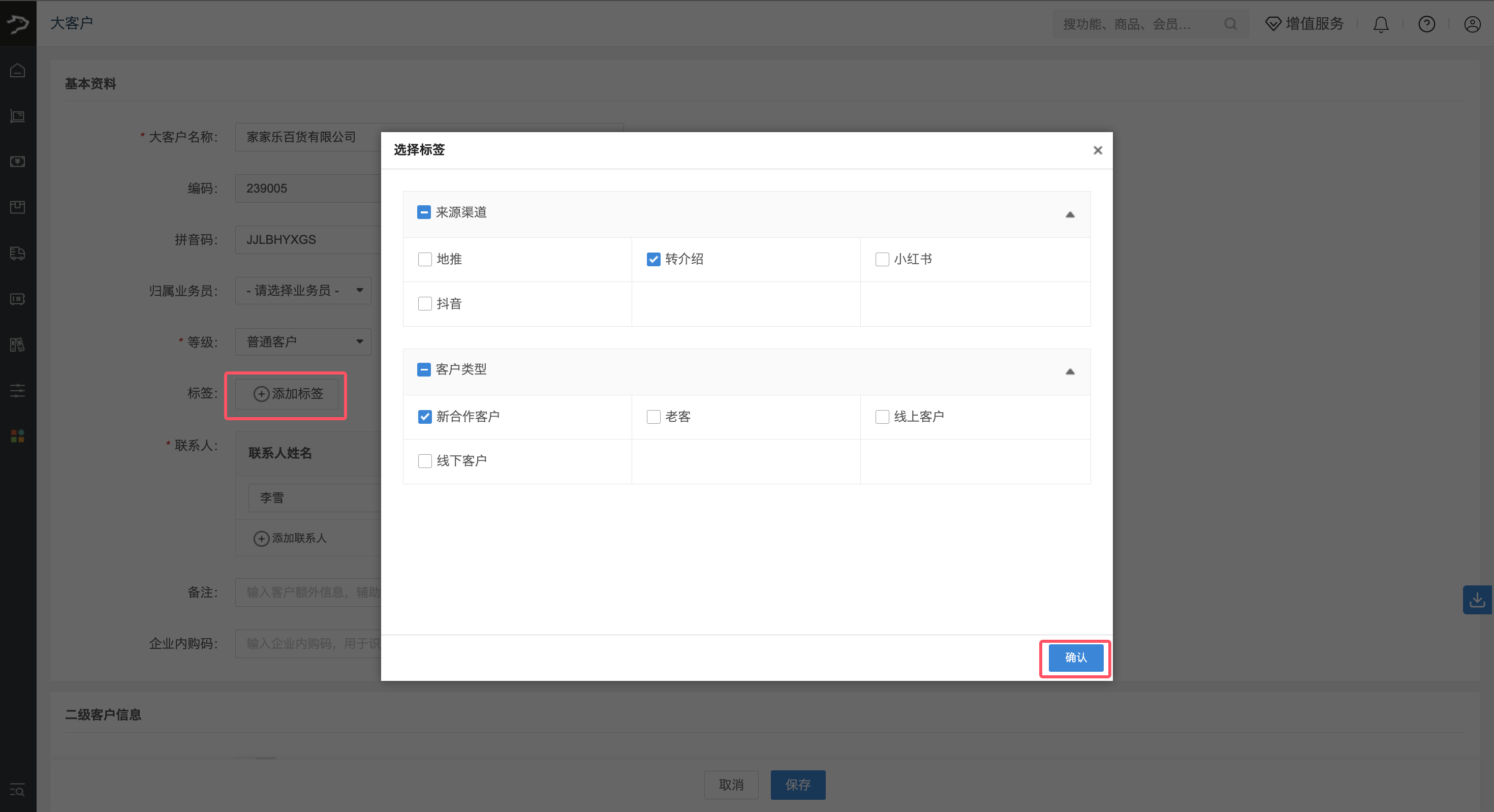Uncheck the 转介绍 tag checkbox
This screenshot has width=1494, height=812.
point(653,259)
